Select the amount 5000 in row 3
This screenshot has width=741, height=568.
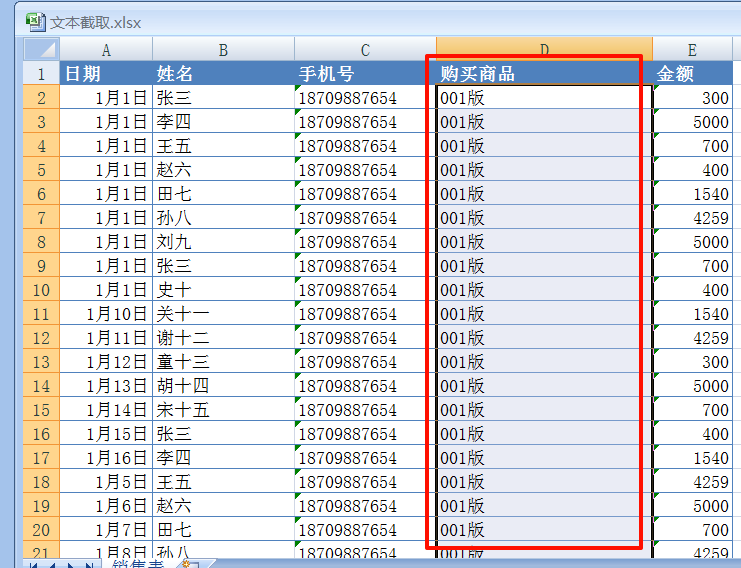692,121
